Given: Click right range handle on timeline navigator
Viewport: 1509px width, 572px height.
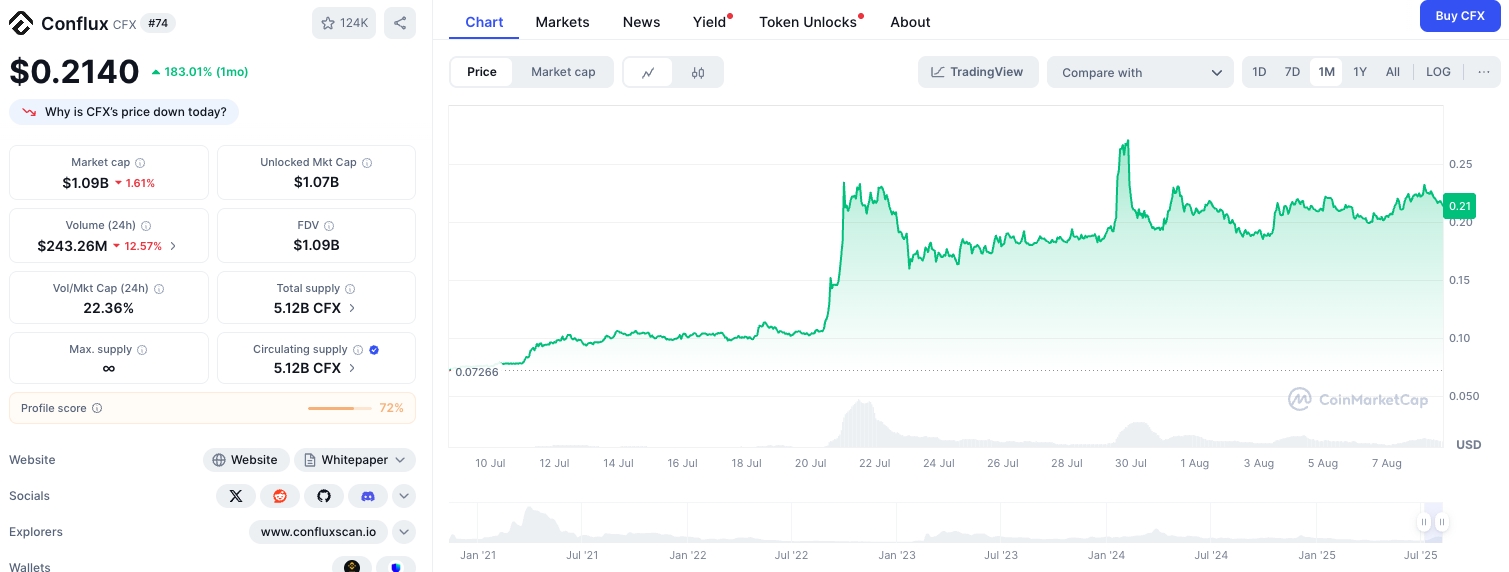Looking at the screenshot, I should click(1442, 522).
